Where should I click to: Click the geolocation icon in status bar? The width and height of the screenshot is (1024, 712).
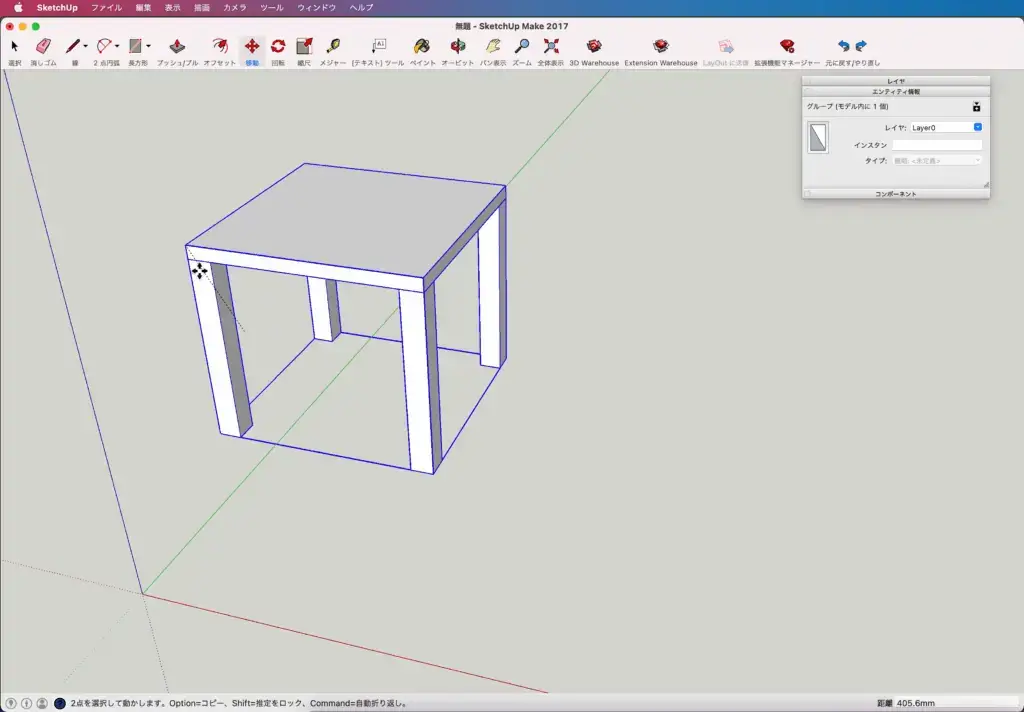click(11, 704)
